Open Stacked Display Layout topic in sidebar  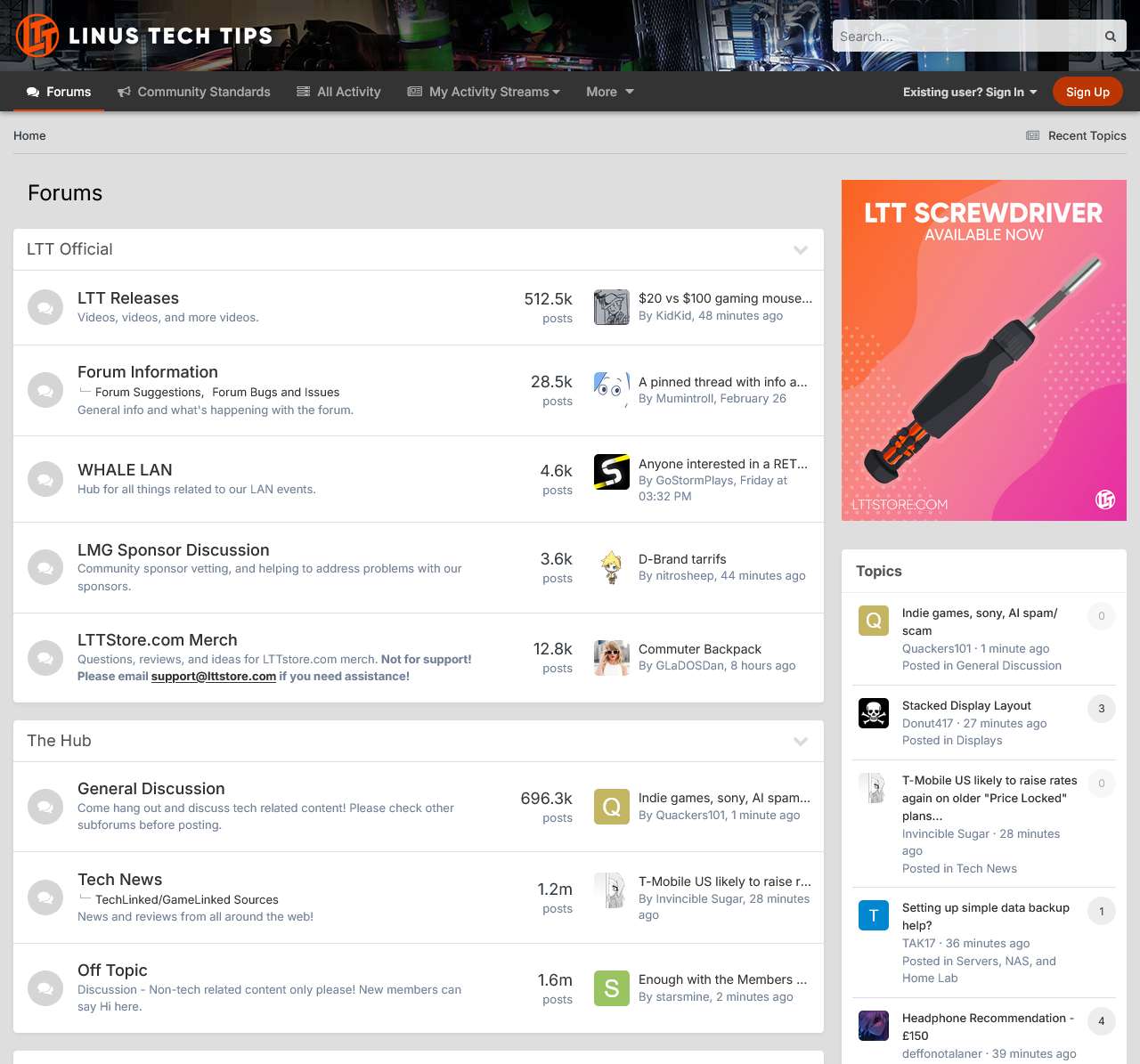coord(966,705)
